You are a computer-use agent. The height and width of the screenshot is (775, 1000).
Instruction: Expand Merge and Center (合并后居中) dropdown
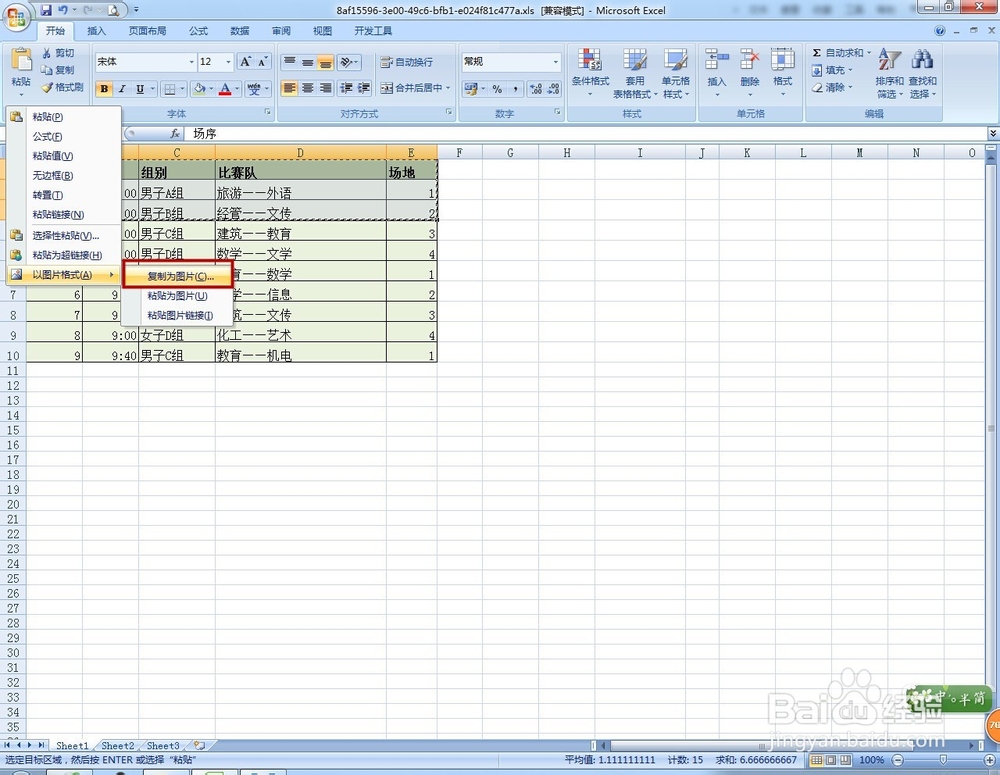[x=448, y=88]
